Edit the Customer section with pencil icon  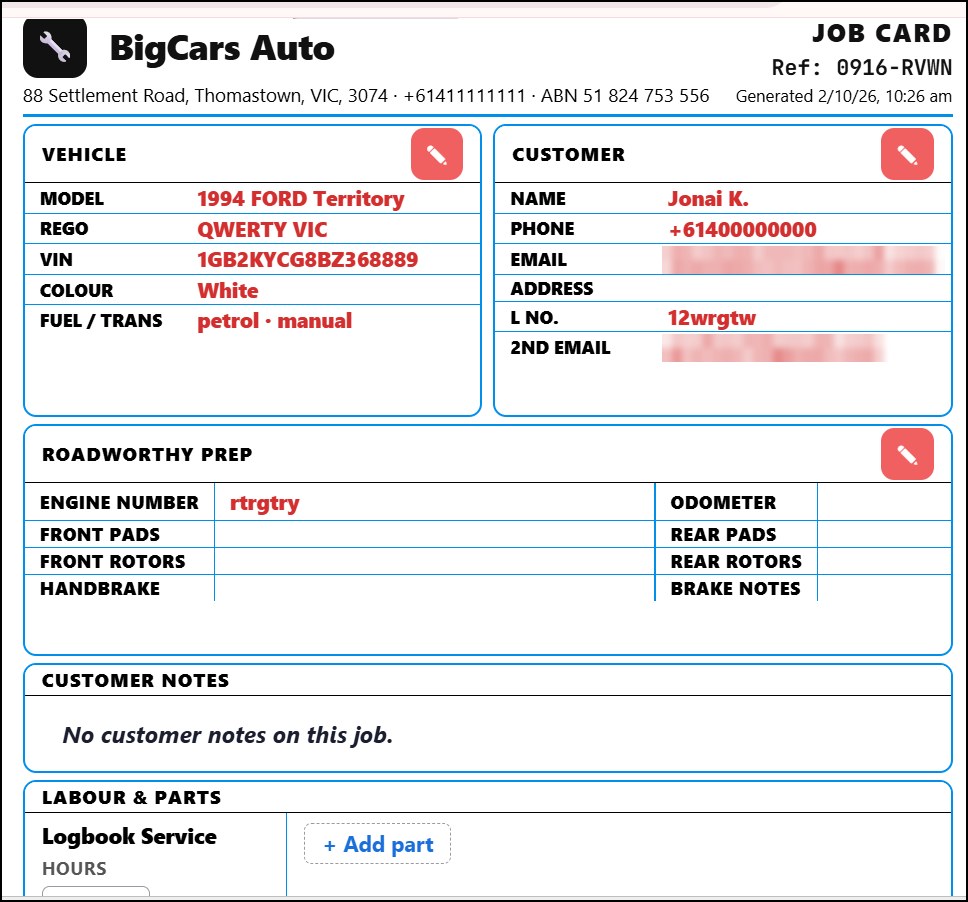907,154
